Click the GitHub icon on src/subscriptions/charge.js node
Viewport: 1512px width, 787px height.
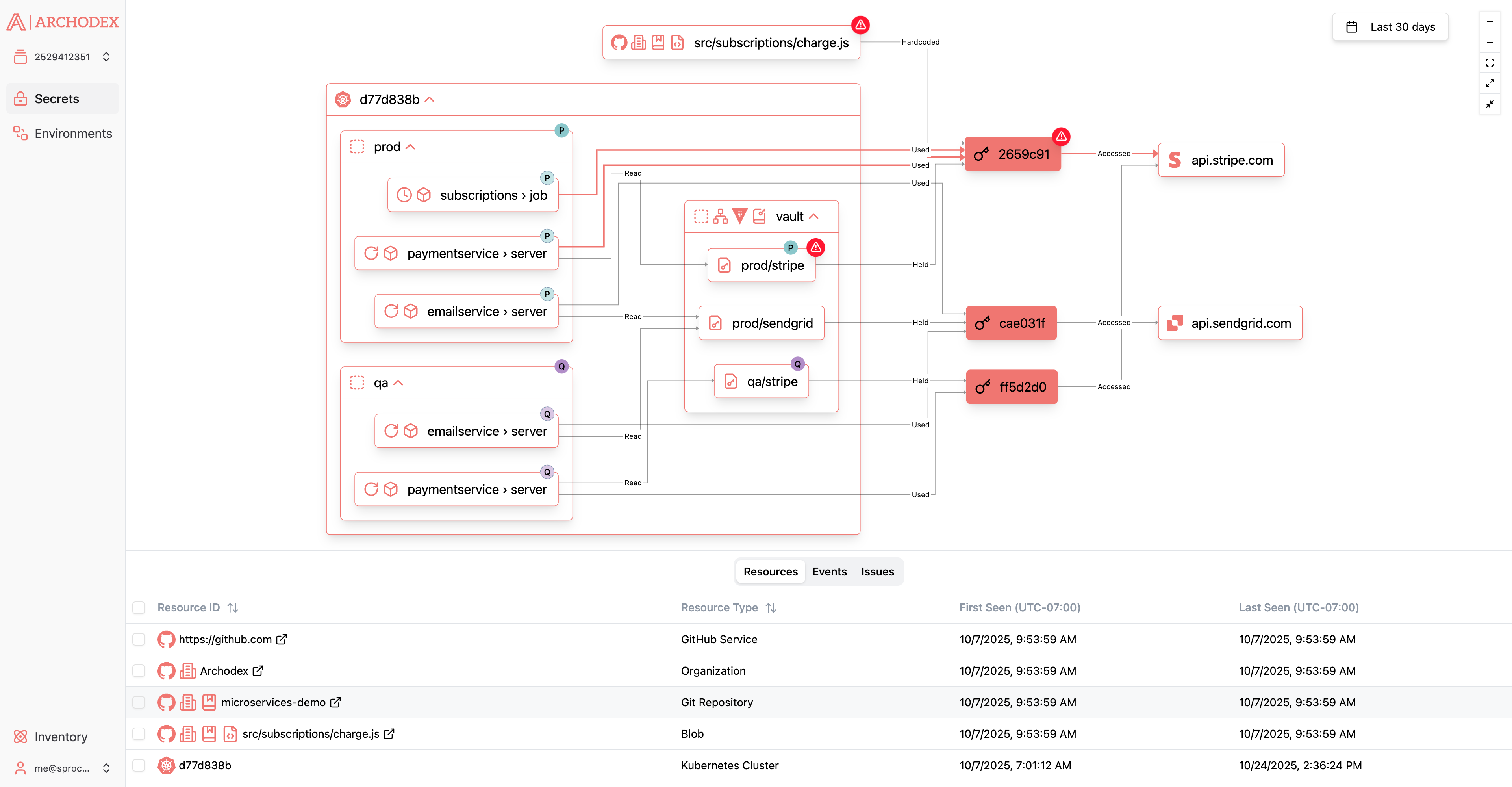619,42
